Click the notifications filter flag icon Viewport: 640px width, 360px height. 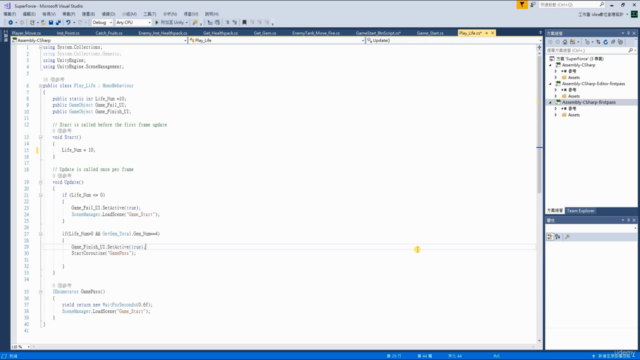click(522, 4)
